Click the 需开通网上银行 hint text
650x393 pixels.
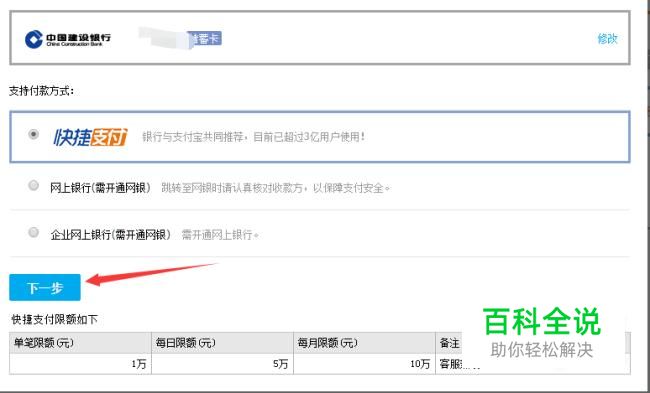220,235
